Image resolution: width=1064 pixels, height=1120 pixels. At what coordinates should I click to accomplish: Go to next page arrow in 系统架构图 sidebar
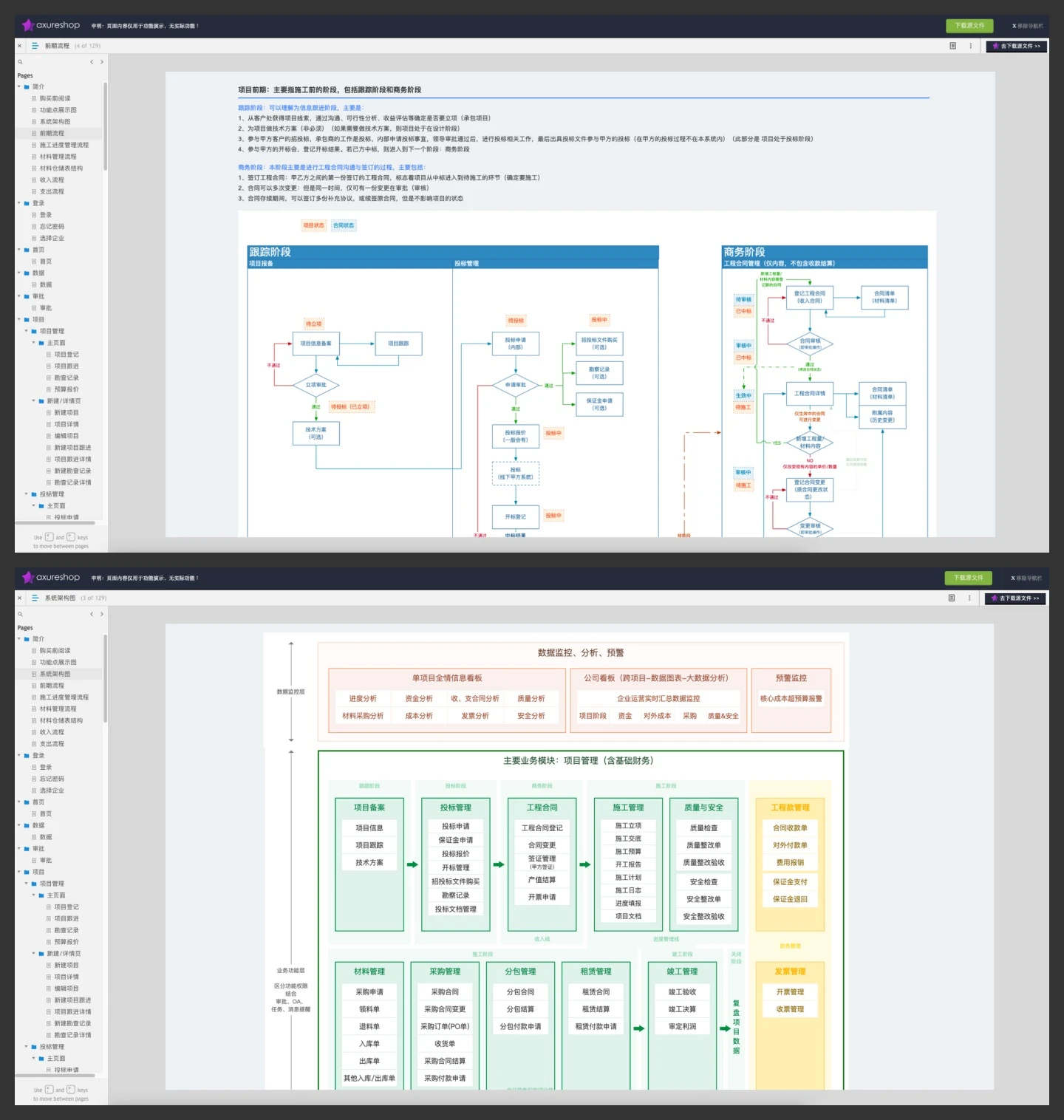click(x=102, y=614)
